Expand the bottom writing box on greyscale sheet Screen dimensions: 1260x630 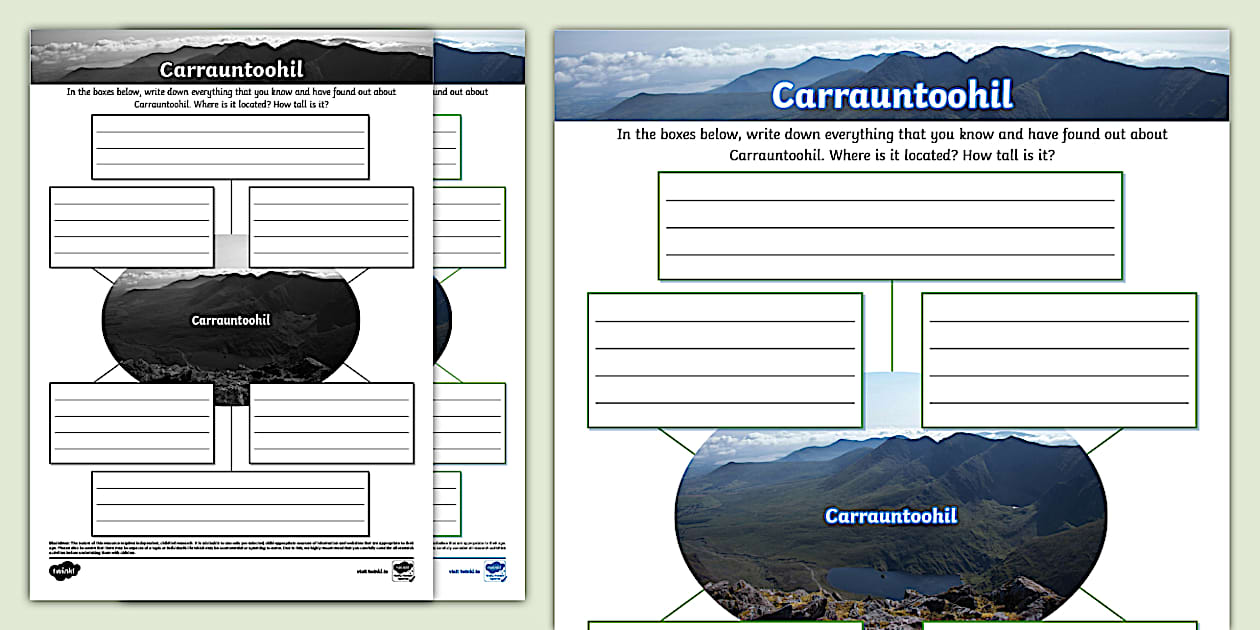coord(230,505)
